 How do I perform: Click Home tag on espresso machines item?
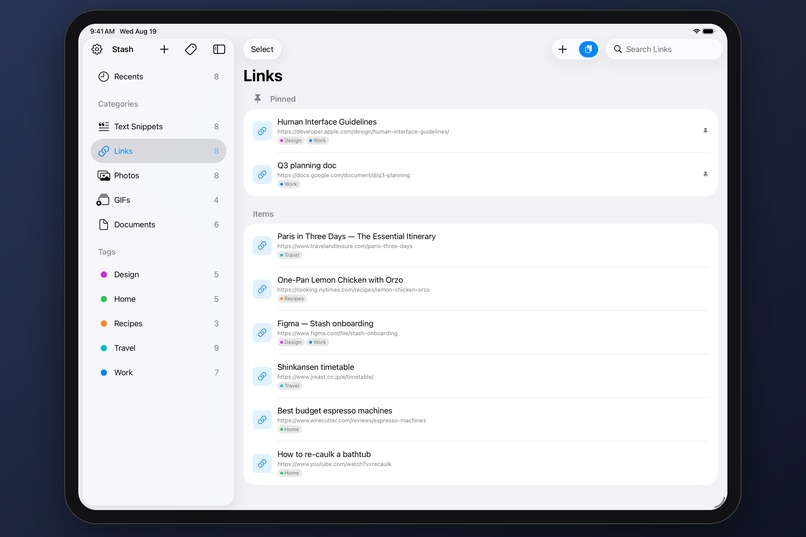pos(289,430)
